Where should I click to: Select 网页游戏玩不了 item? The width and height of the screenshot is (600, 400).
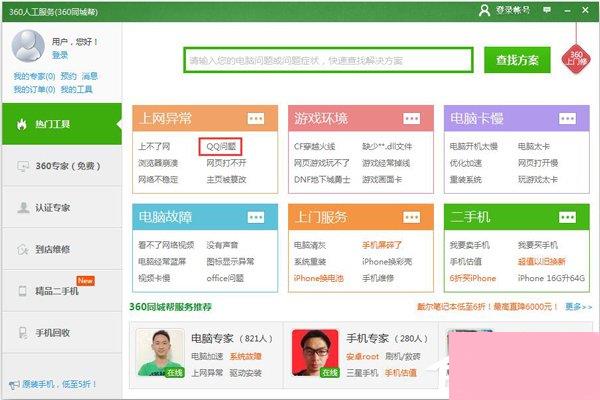(321, 163)
